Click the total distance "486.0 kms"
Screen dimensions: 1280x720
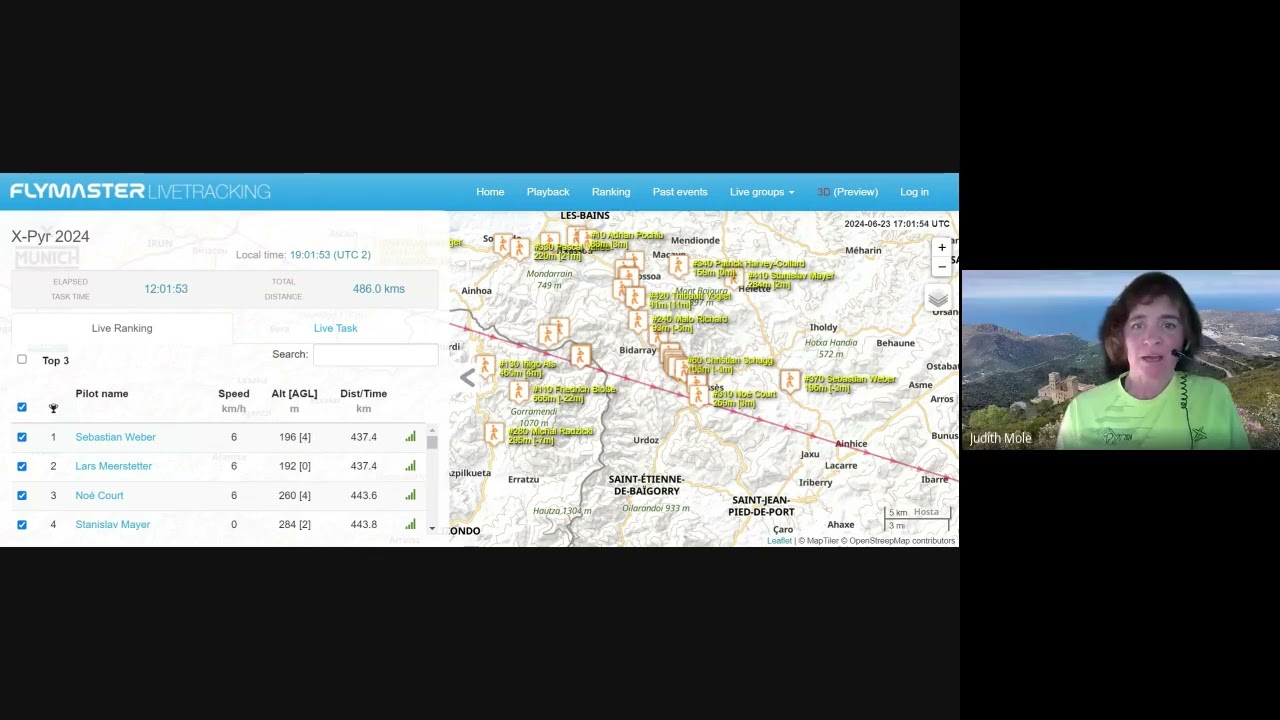pyautogui.click(x=378, y=289)
